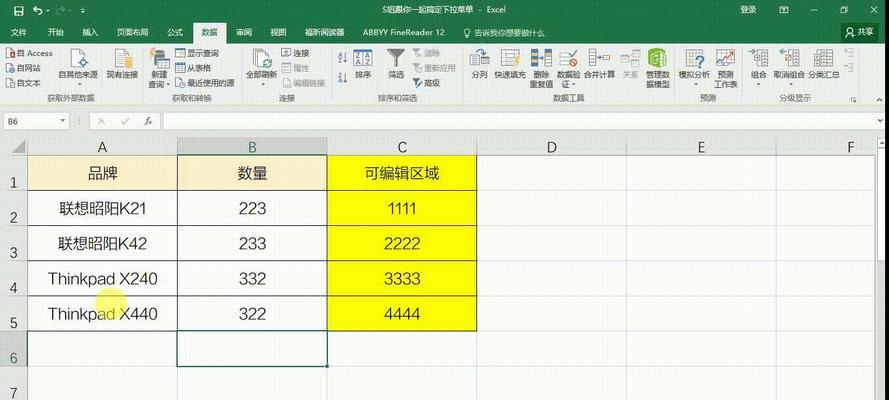Open Connections (连接) in ribbon

(295, 53)
